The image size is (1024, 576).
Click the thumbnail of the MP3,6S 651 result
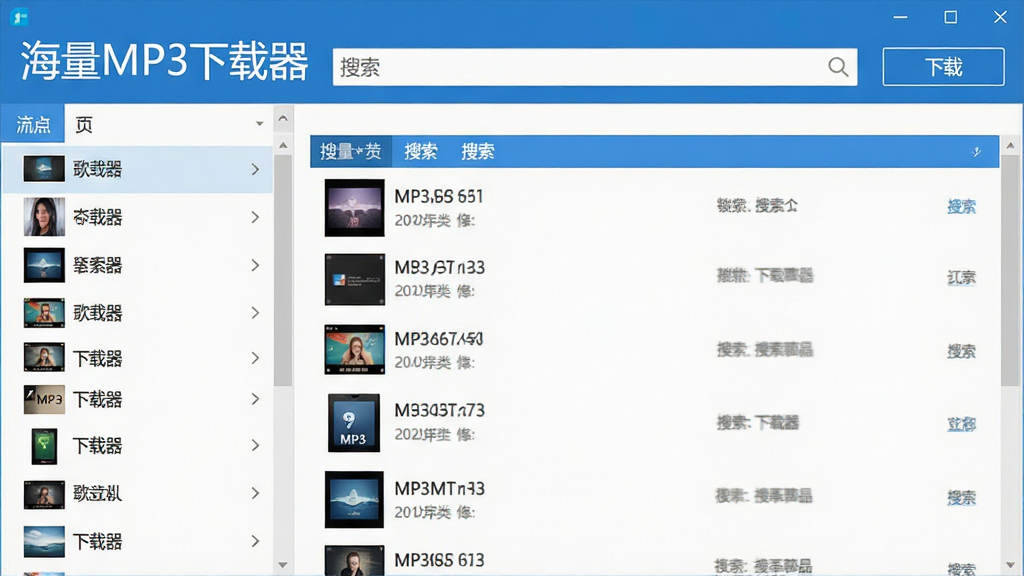click(355, 208)
